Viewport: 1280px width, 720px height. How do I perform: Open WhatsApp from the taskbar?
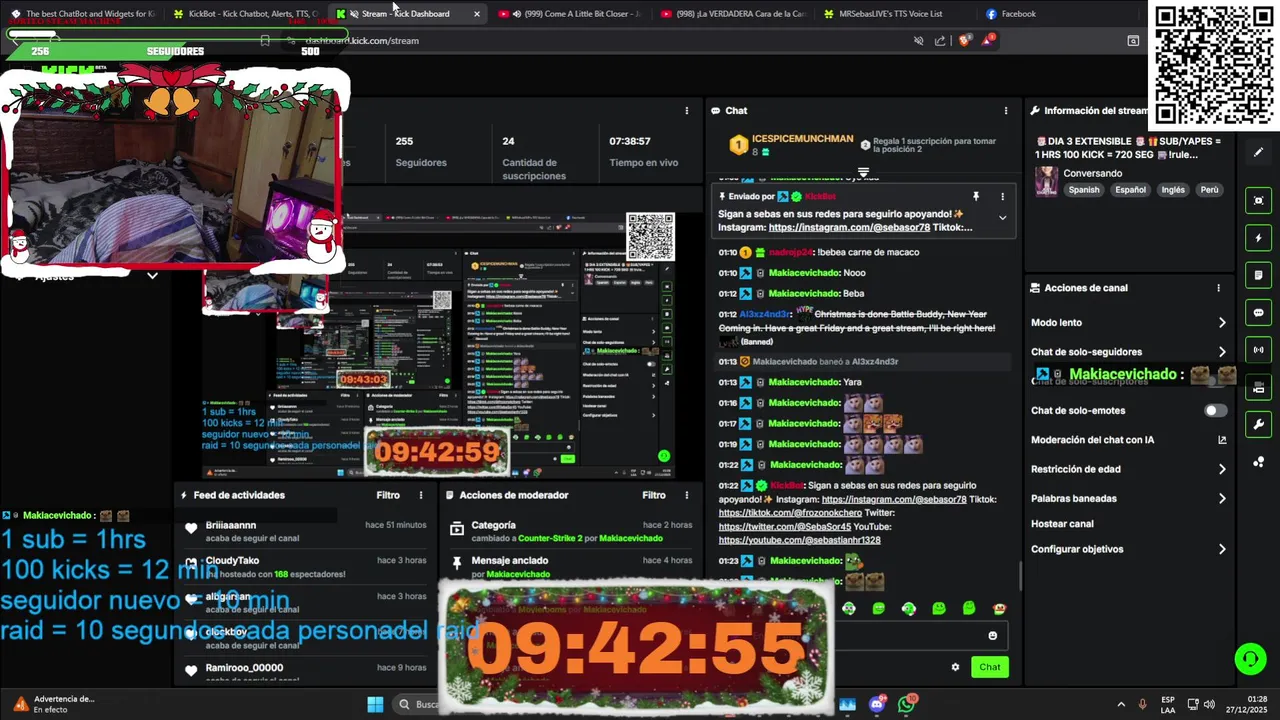[x=906, y=704]
